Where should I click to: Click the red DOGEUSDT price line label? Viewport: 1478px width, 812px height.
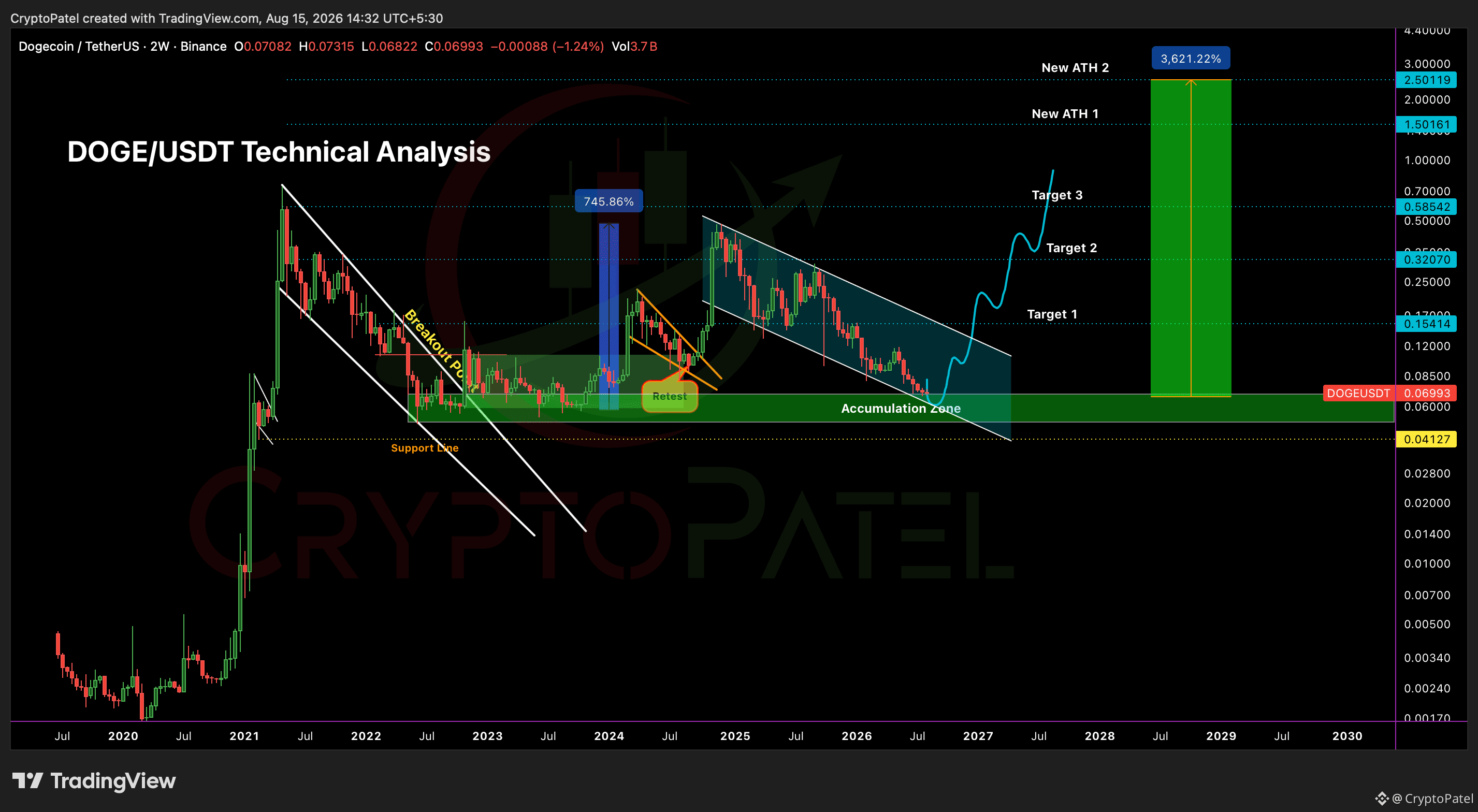click(1358, 393)
